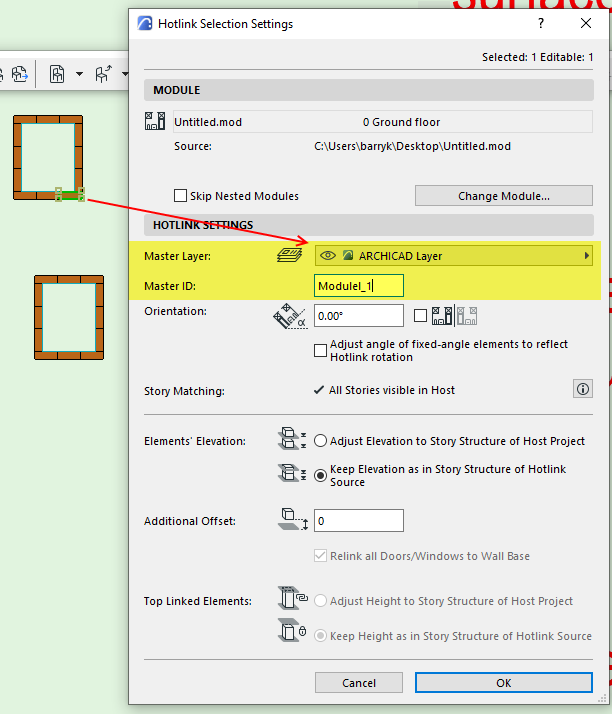Click the Orientation 0.00° field
This screenshot has height=714, width=612.
point(359,316)
